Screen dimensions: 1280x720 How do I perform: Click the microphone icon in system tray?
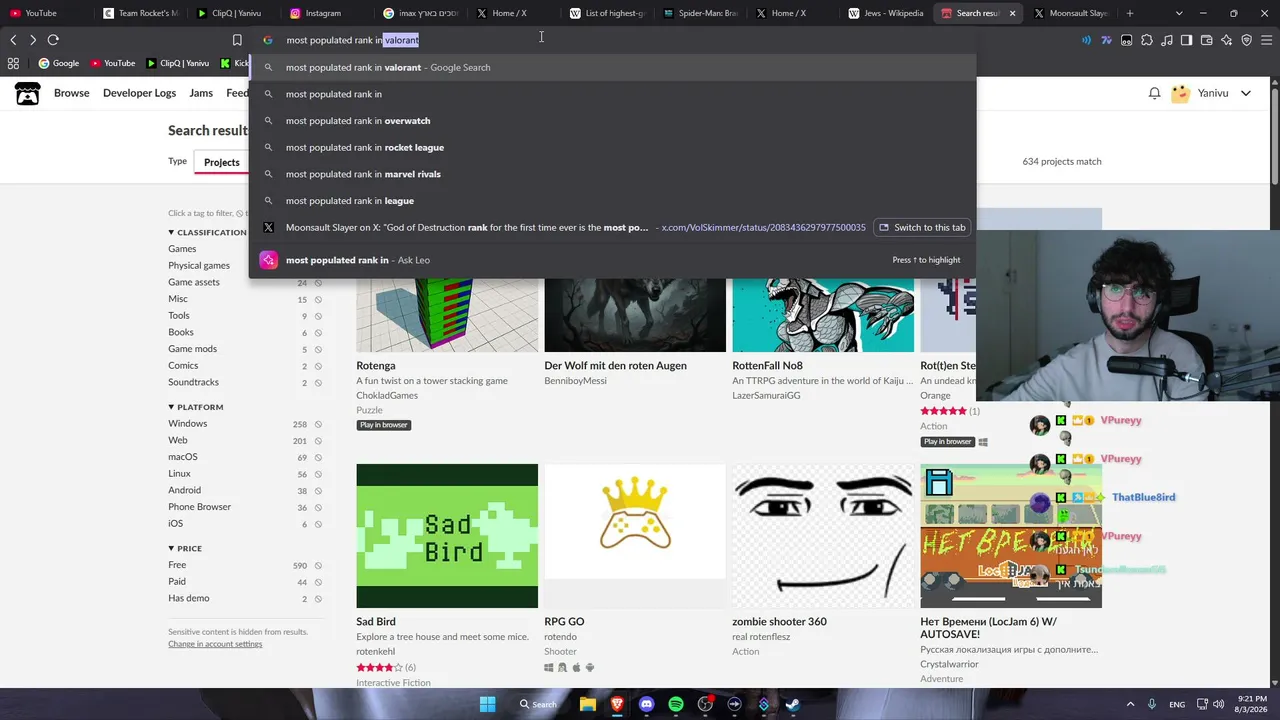point(1152,704)
